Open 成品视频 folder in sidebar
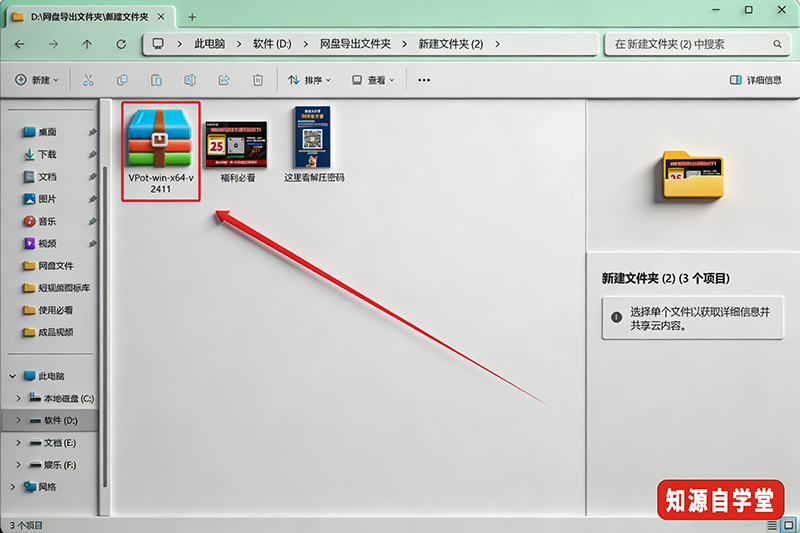800x533 pixels. 48,333
